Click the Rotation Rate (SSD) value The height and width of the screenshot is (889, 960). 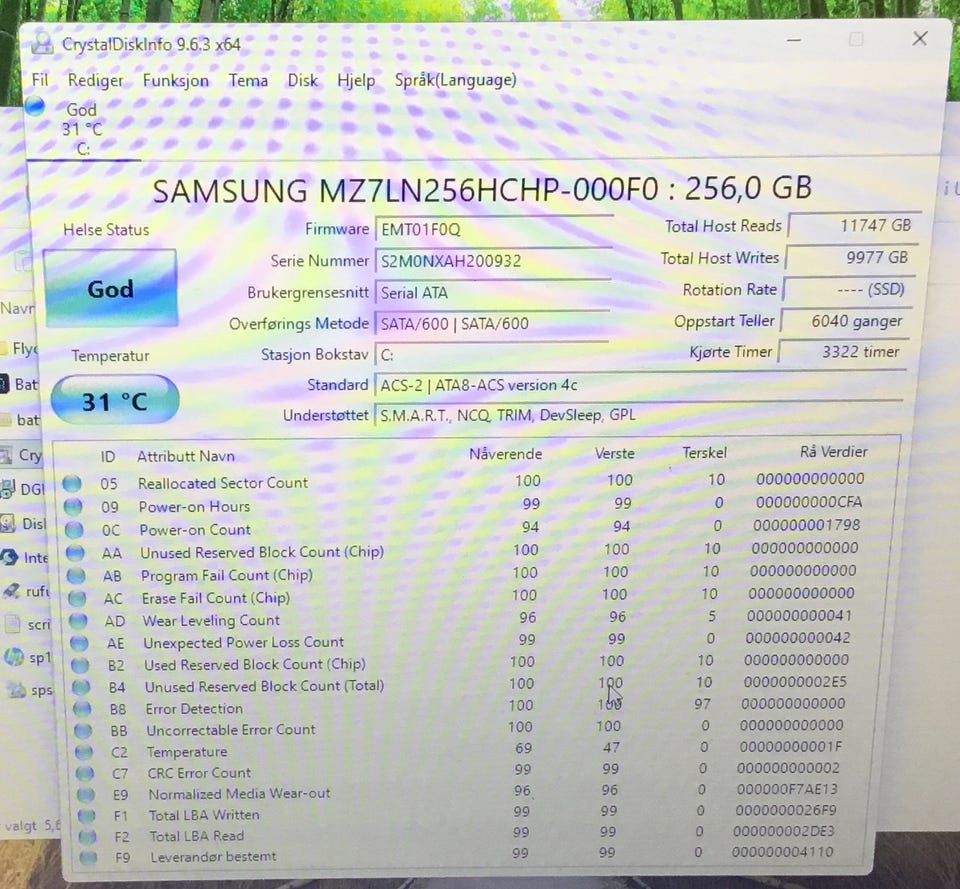click(849, 289)
